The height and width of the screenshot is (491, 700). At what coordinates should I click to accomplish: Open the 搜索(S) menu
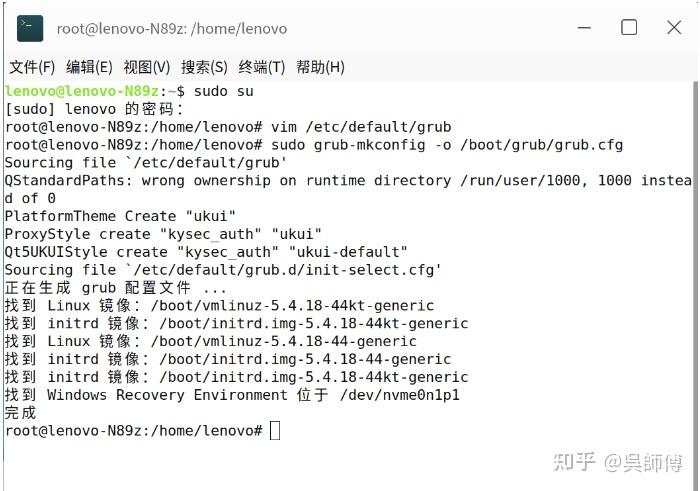[x=204, y=67]
